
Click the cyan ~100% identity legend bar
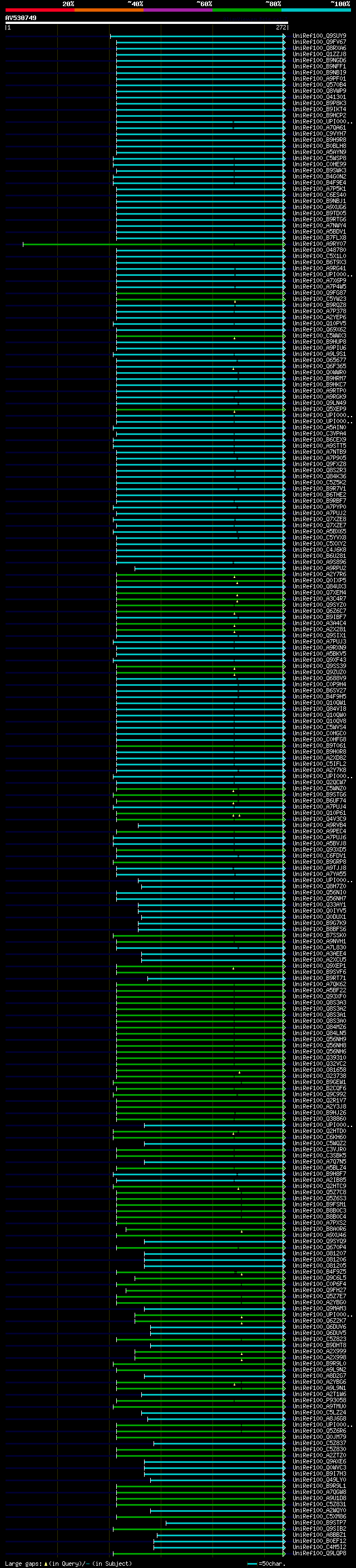pyautogui.click(x=316, y=10)
